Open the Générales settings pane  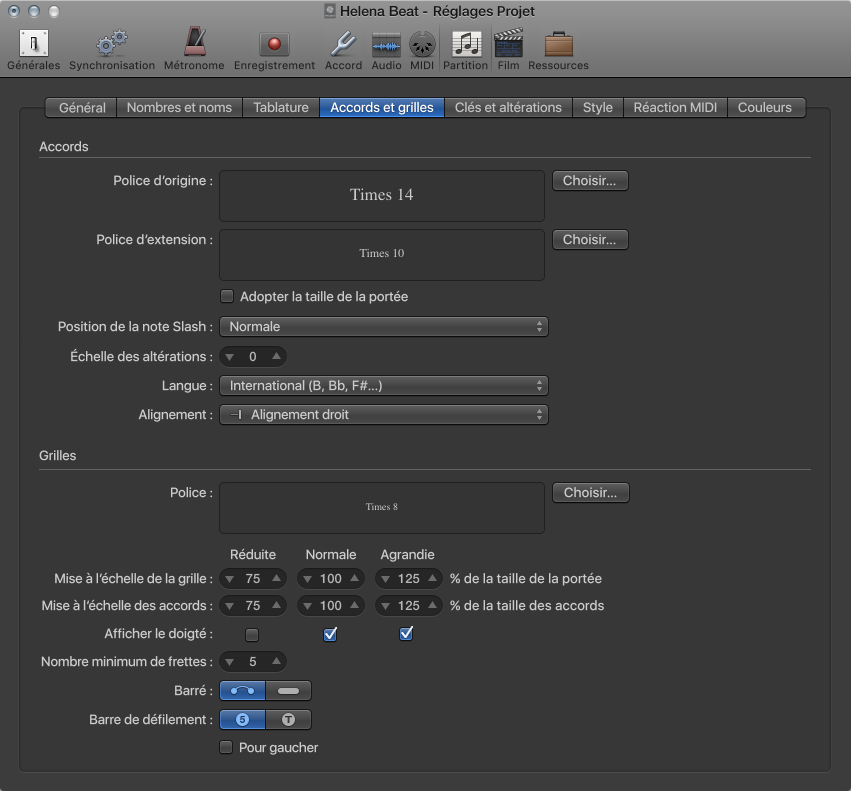pos(34,45)
